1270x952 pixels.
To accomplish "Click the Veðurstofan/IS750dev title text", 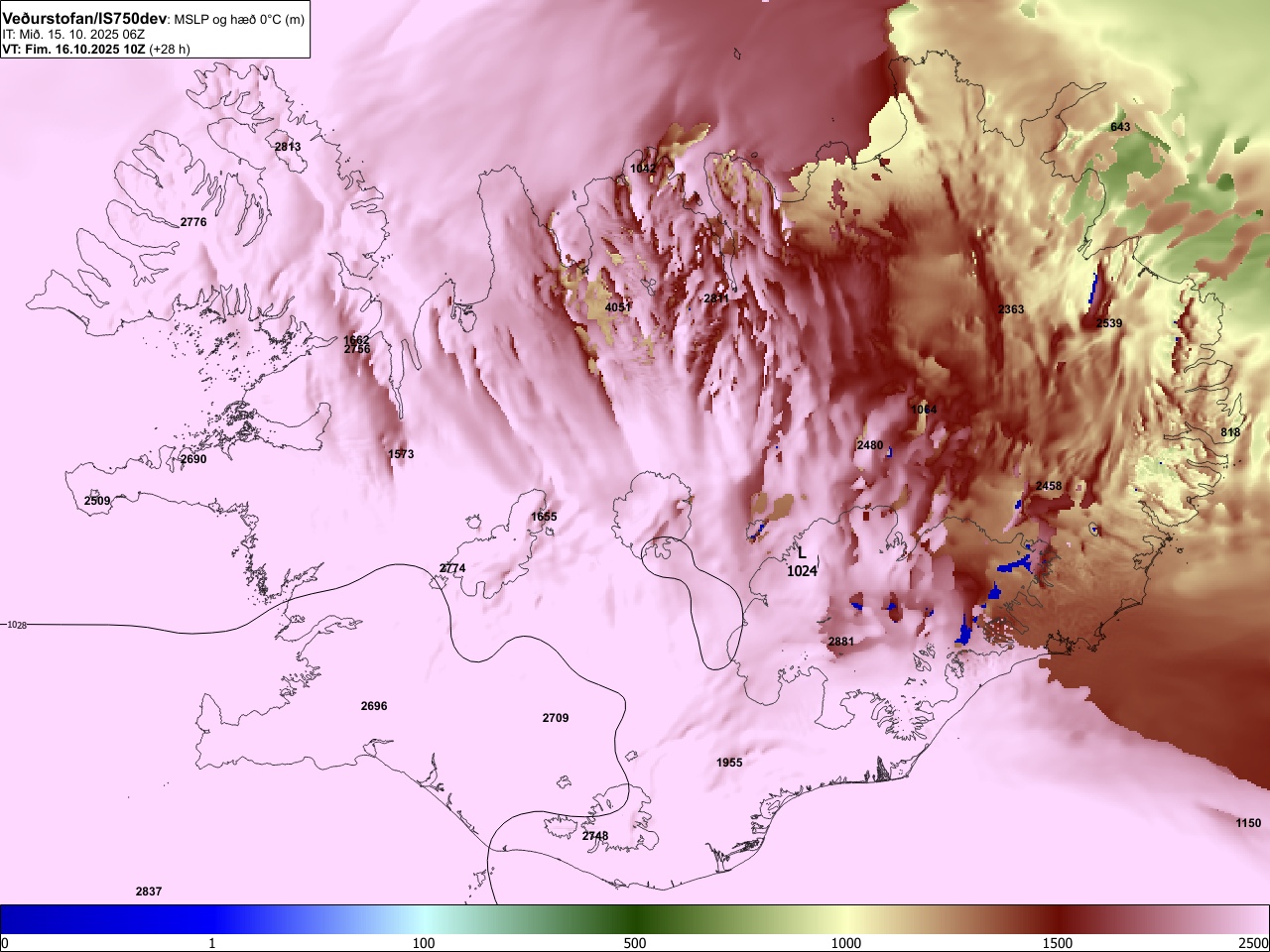I will (x=85, y=19).
